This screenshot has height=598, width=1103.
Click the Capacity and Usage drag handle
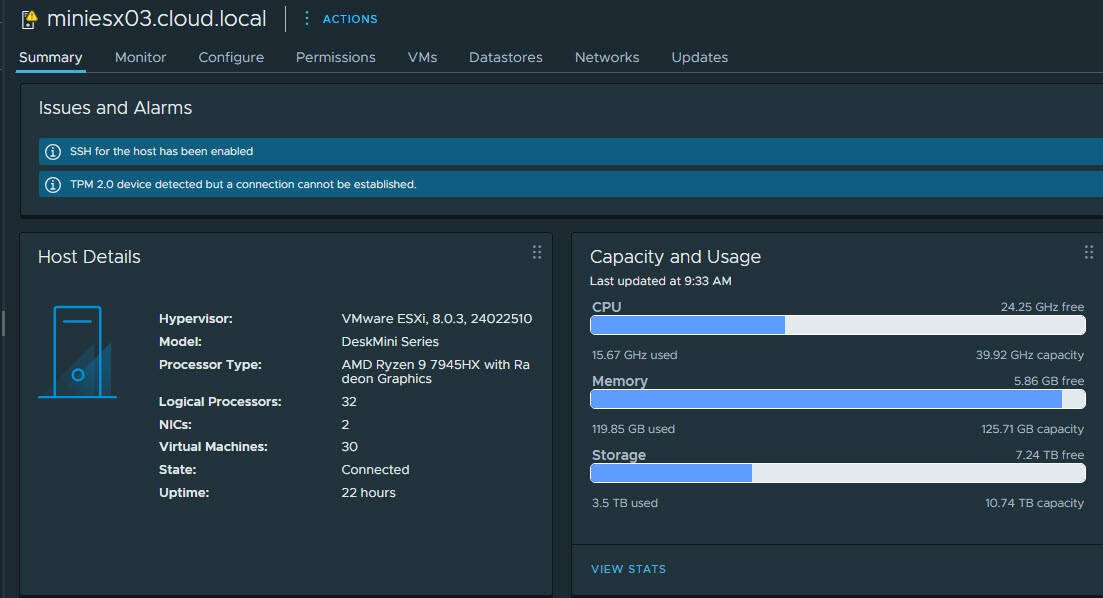pyautogui.click(x=1088, y=252)
